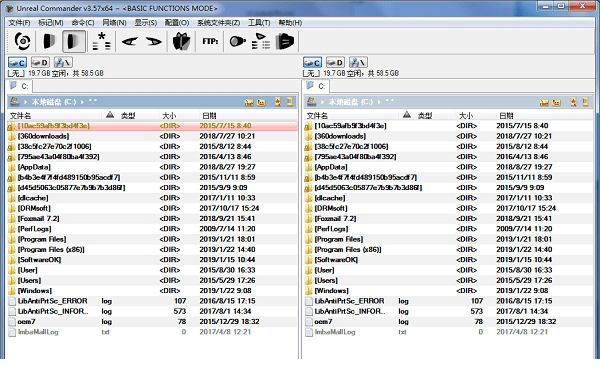
Task: Click 本地磁盘 (C:) breadcrumb in the left panel
Action: tap(54, 102)
